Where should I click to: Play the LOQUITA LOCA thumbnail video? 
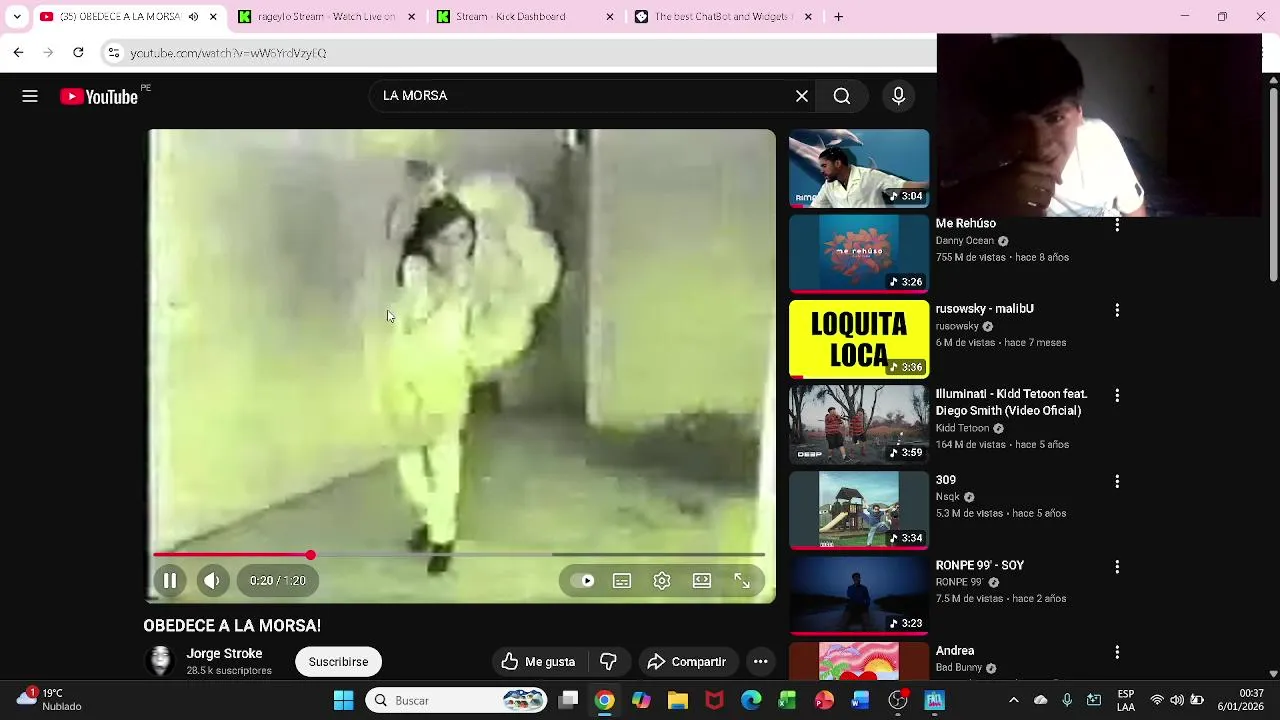(859, 339)
